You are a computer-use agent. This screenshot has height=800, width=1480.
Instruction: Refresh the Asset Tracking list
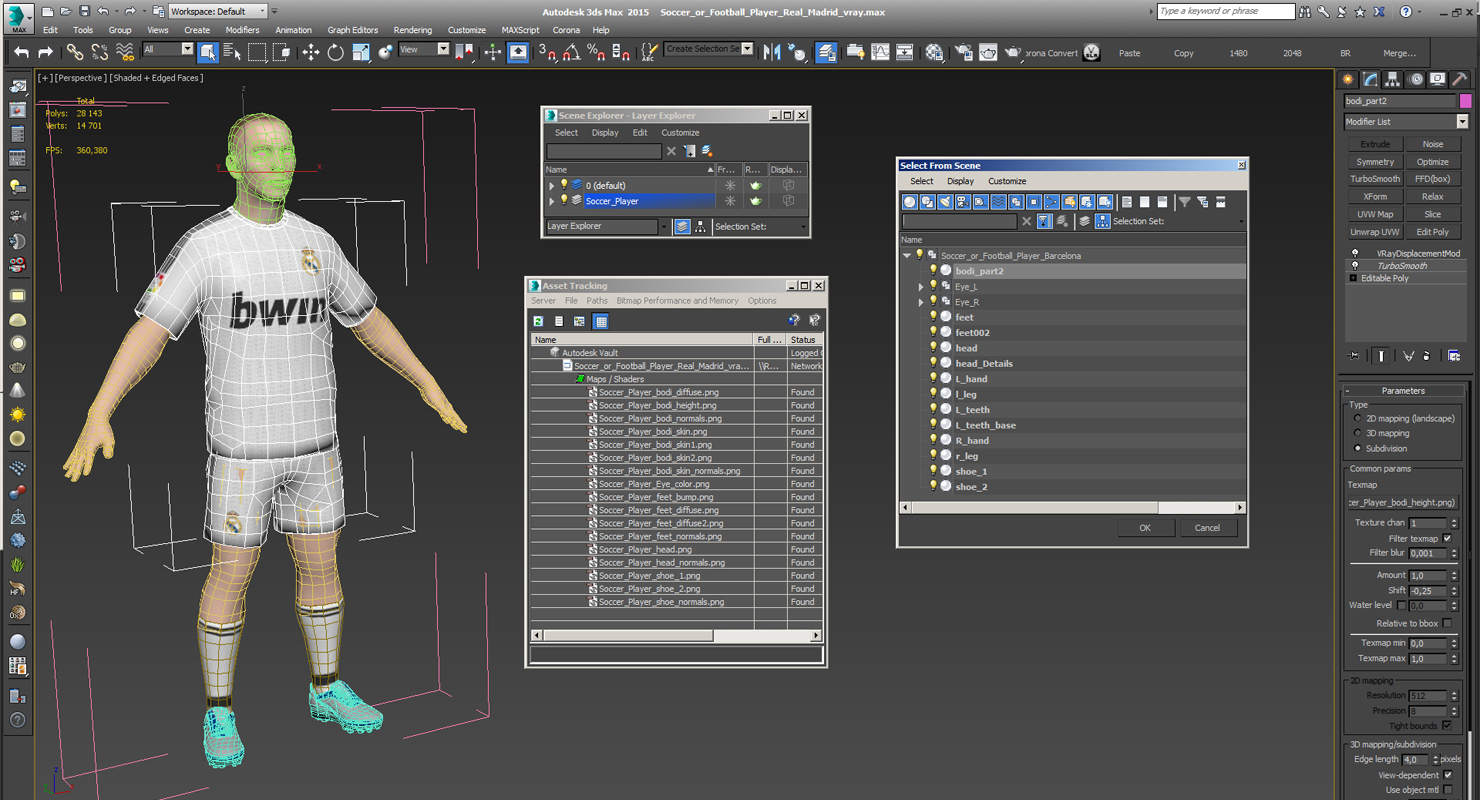coord(538,321)
